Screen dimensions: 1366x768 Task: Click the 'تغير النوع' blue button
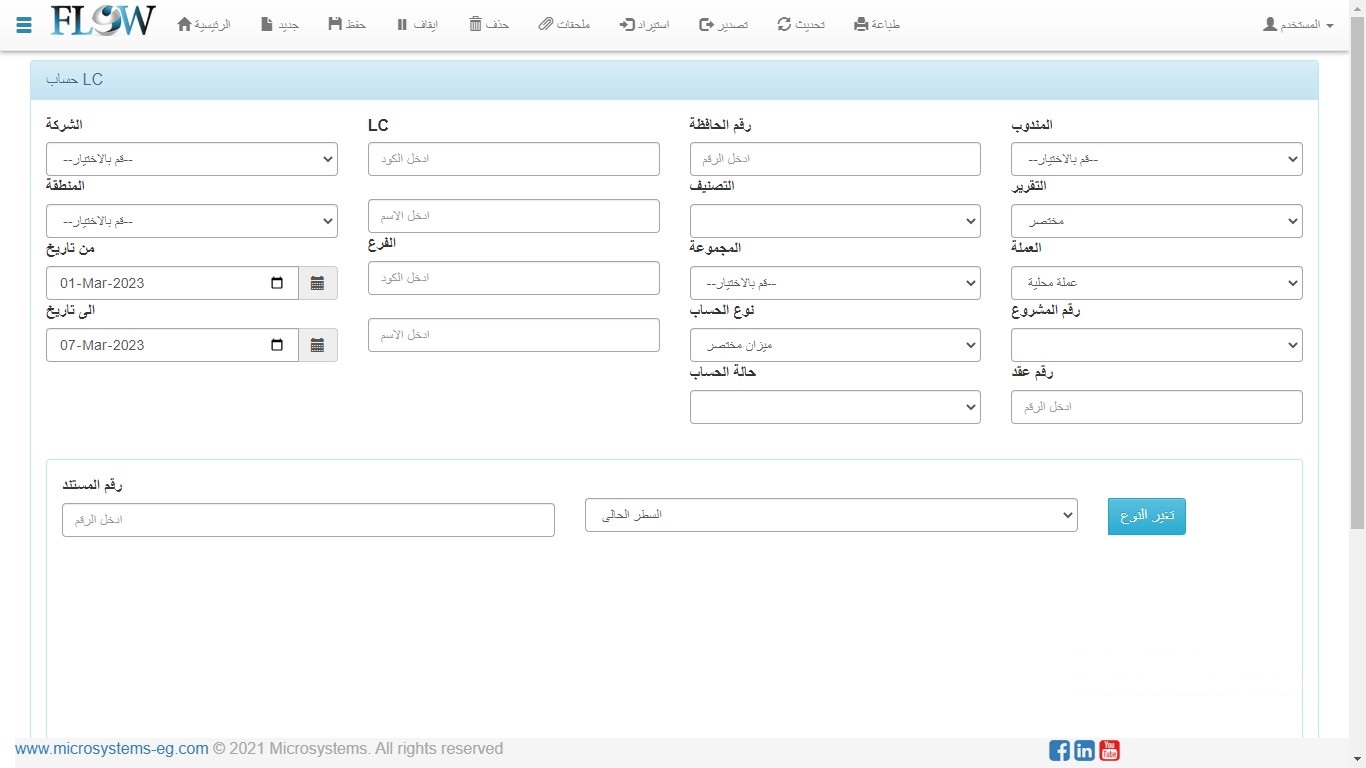(x=1146, y=516)
